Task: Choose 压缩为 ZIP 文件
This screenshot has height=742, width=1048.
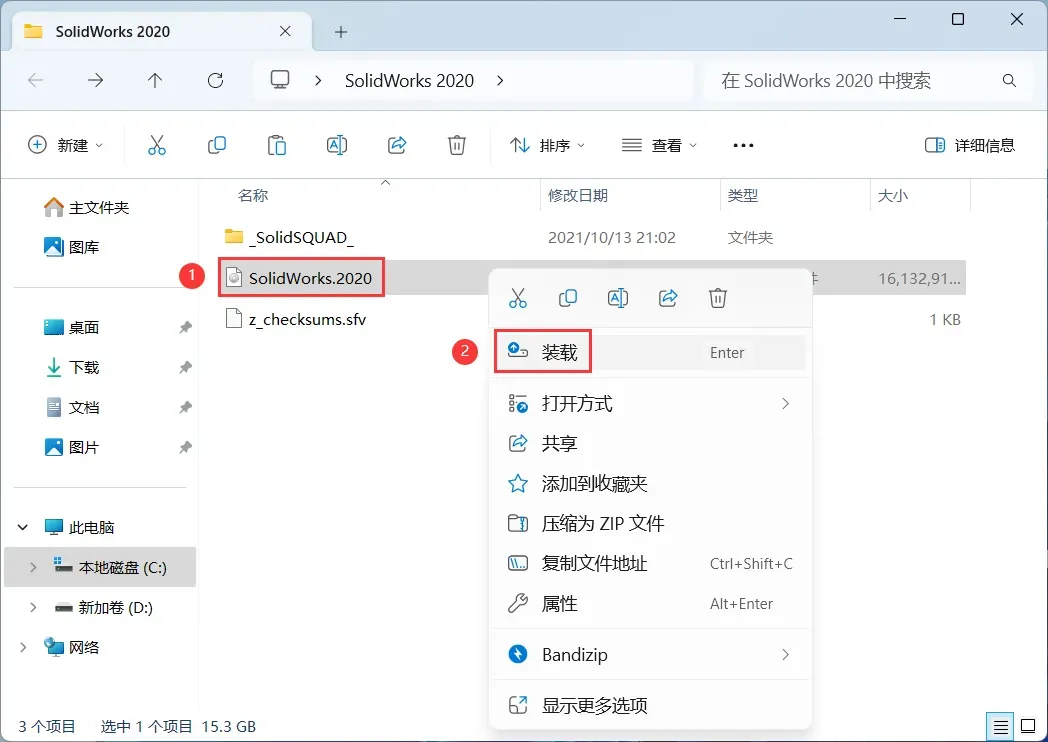Action: pos(650,523)
